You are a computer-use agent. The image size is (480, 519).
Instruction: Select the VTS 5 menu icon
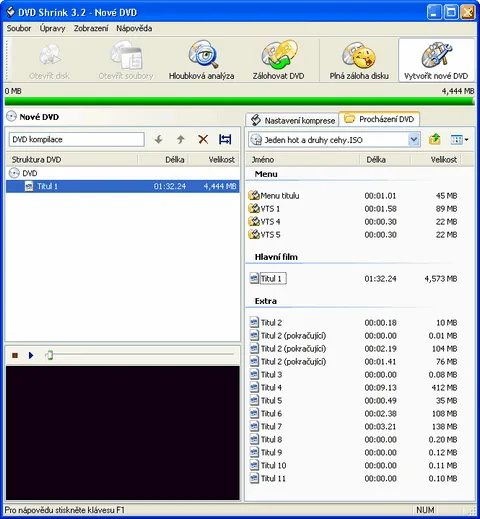point(254,234)
